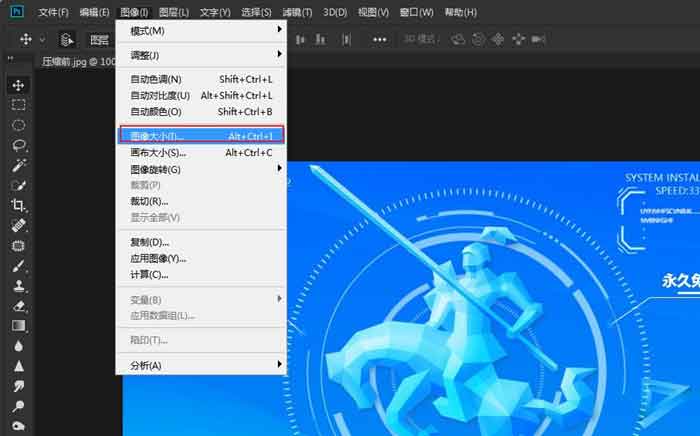This screenshot has width=700, height=436.
Task: Close the open 图像(I) menu
Action: click(134, 12)
